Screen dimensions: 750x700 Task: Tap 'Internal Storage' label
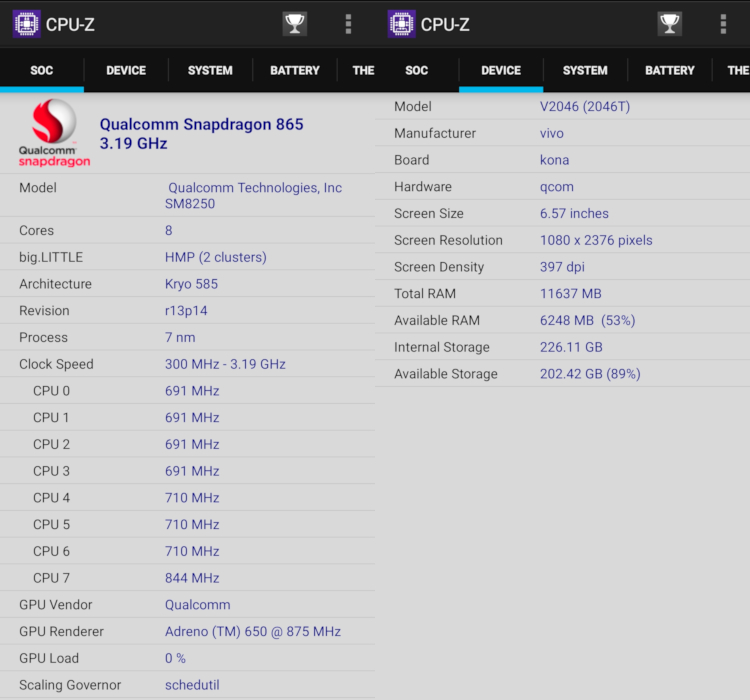pyautogui.click(x=442, y=348)
